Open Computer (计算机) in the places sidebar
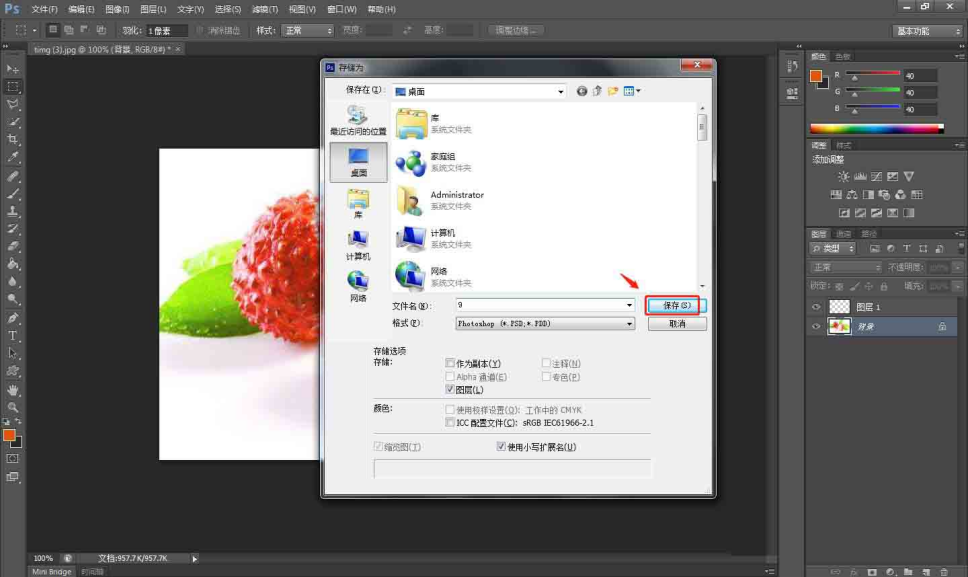The height and width of the screenshot is (577, 968). [358, 244]
